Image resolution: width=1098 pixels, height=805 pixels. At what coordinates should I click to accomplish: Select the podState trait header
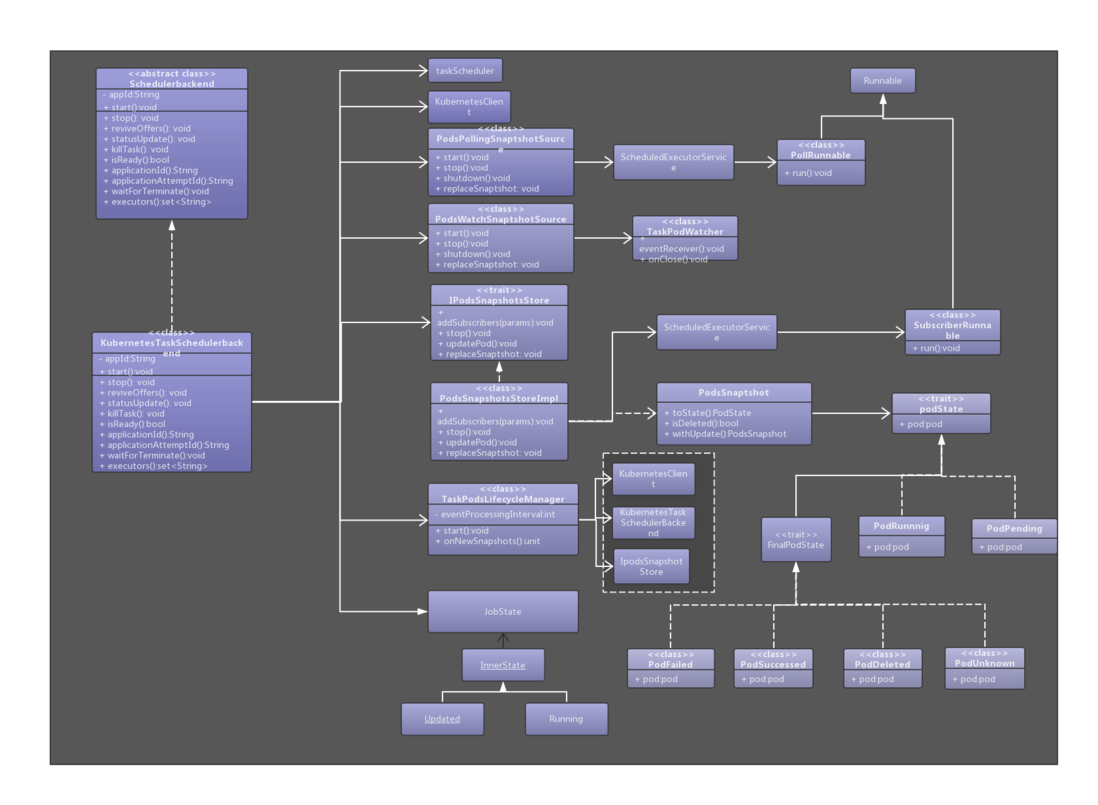941,404
